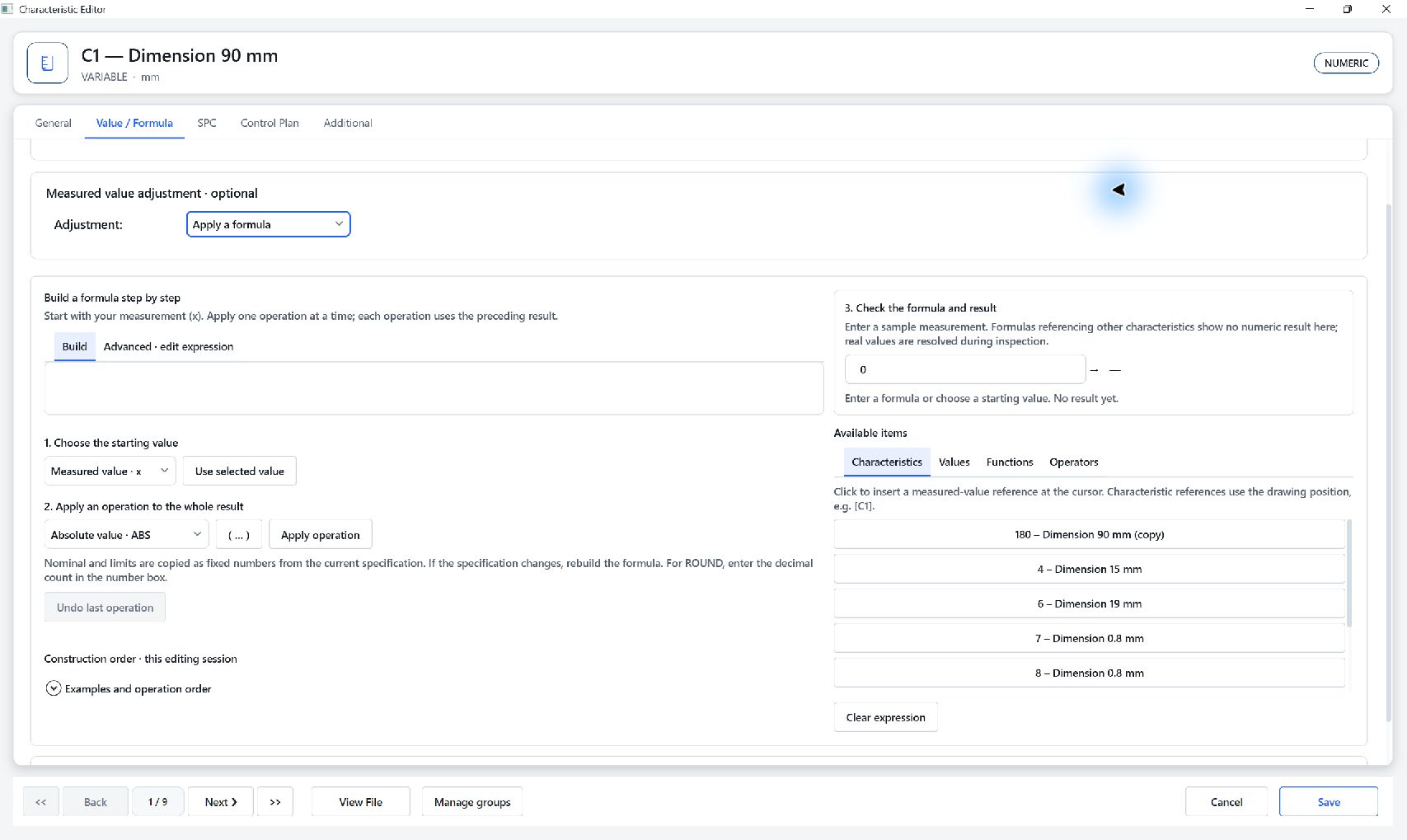Screen dimensions: 1407x840
Task: Click the sample measurement input field
Action: tap(965, 369)
